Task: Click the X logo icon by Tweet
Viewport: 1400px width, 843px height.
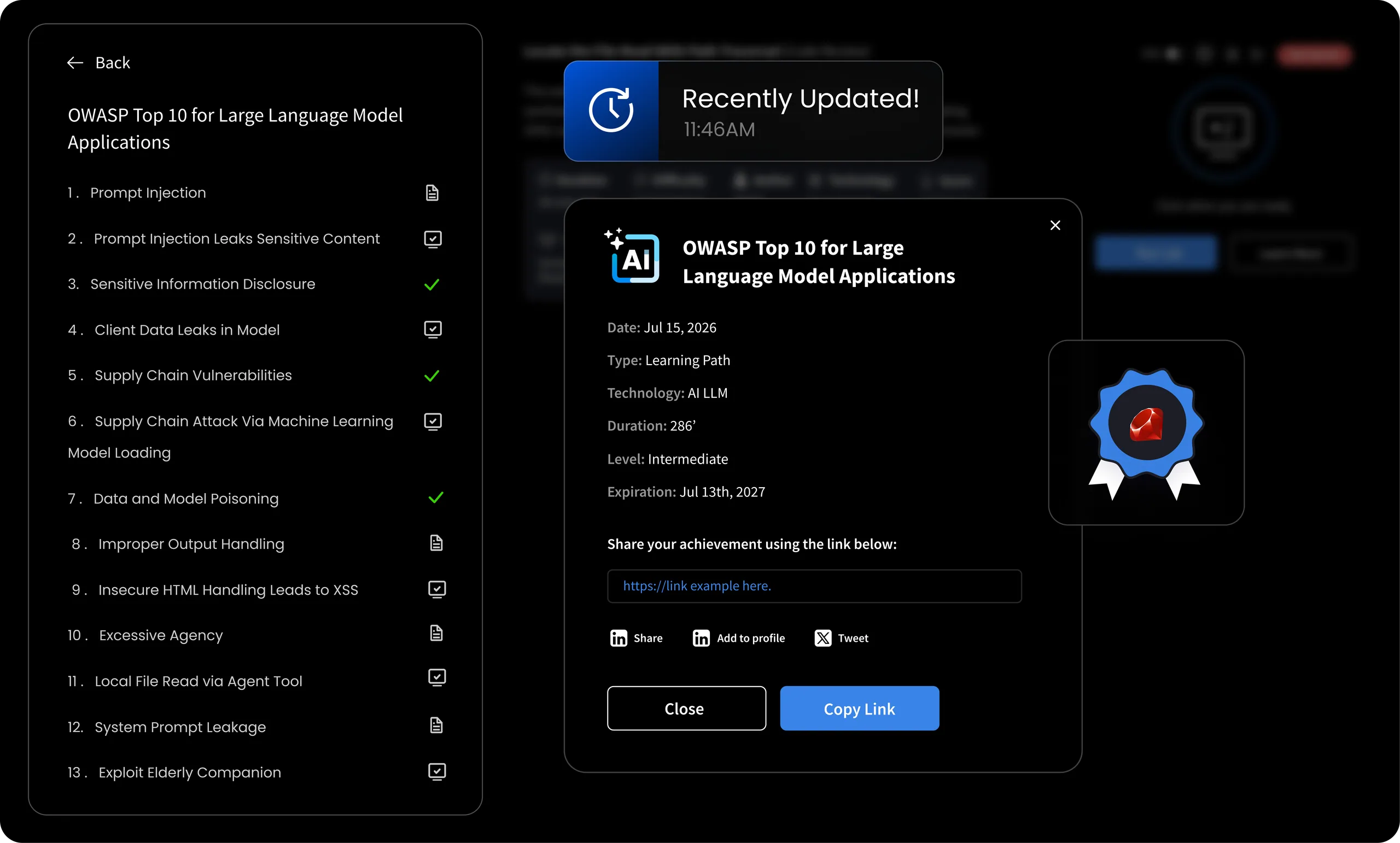Action: [822, 638]
